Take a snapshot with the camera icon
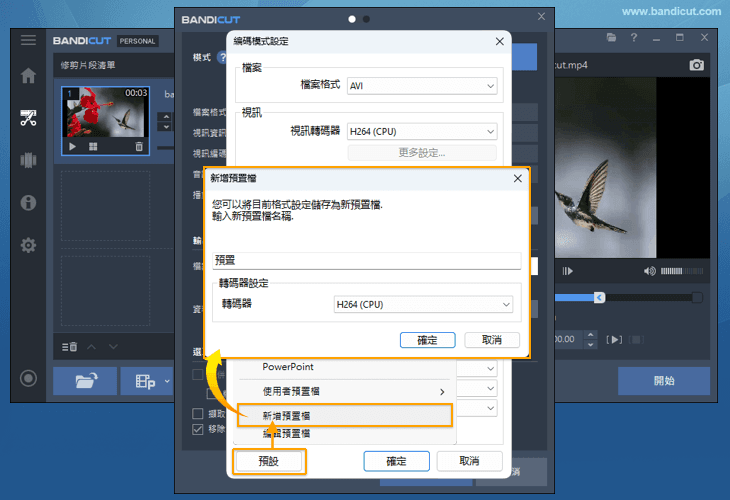The image size is (730, 500). (696, 65)
